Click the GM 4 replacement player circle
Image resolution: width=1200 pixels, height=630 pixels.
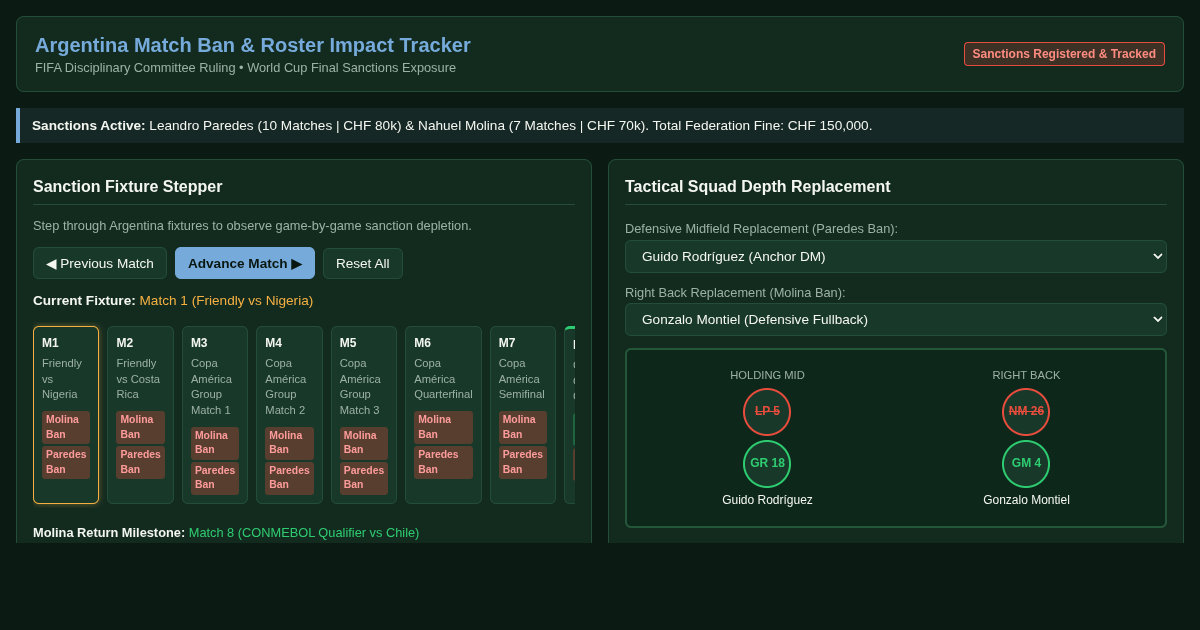1026,464
